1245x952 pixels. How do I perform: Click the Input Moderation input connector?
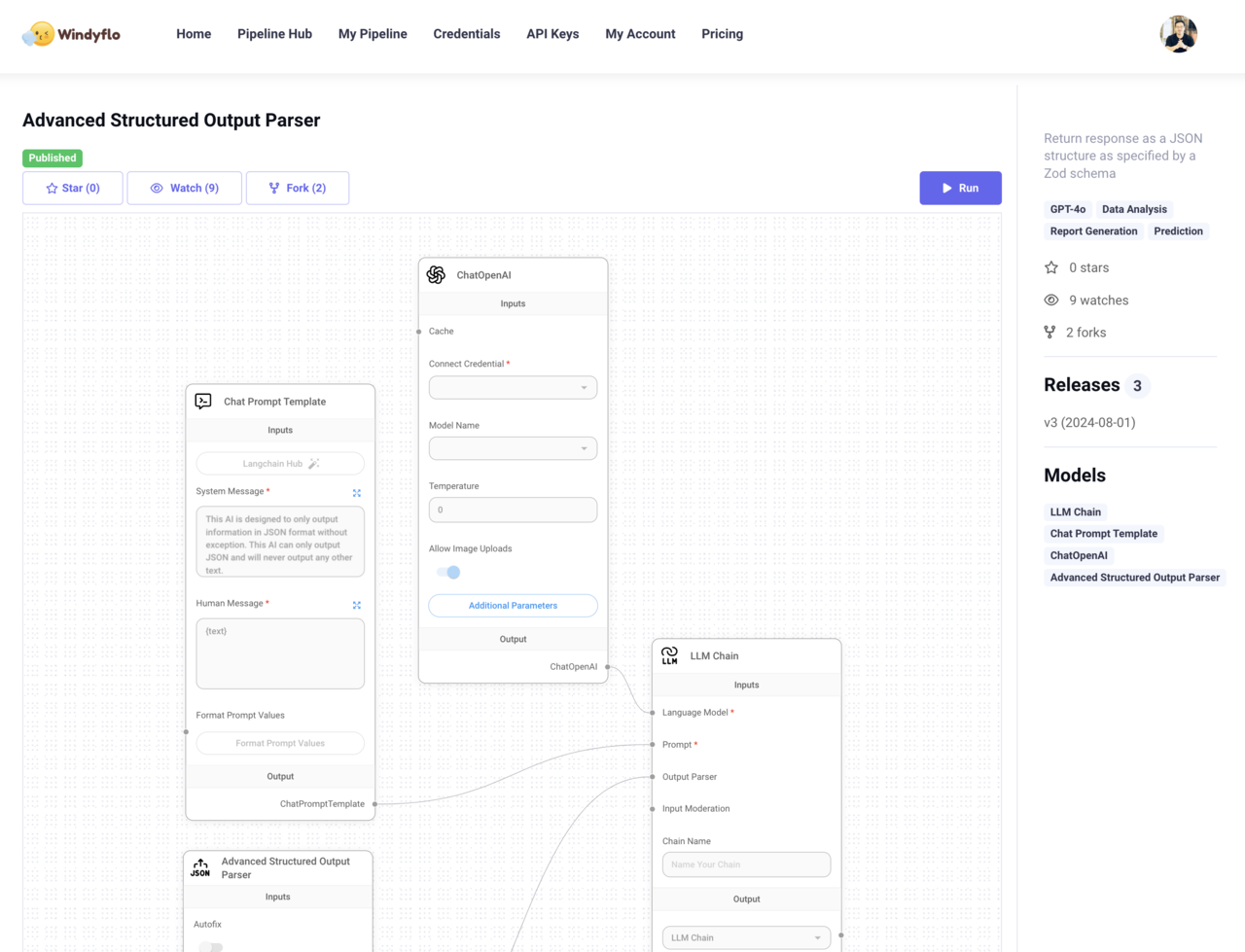tap(653, 809)
